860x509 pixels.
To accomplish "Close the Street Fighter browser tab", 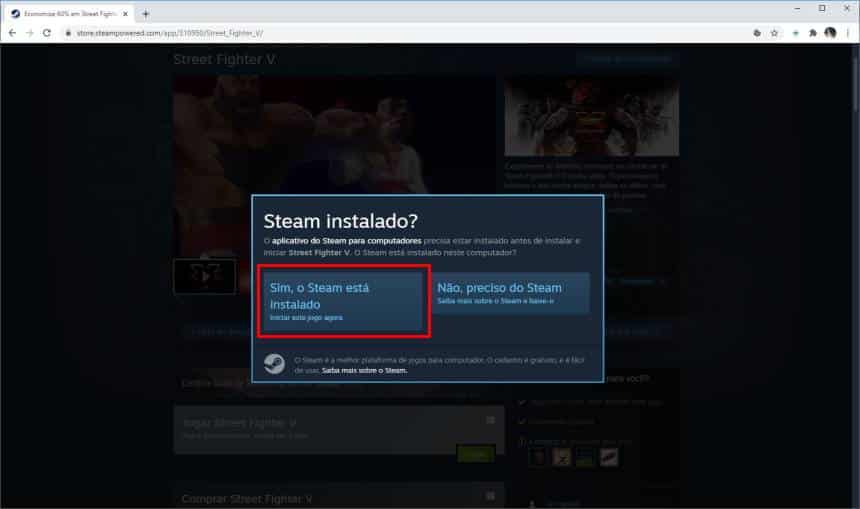I will (125, 14).
